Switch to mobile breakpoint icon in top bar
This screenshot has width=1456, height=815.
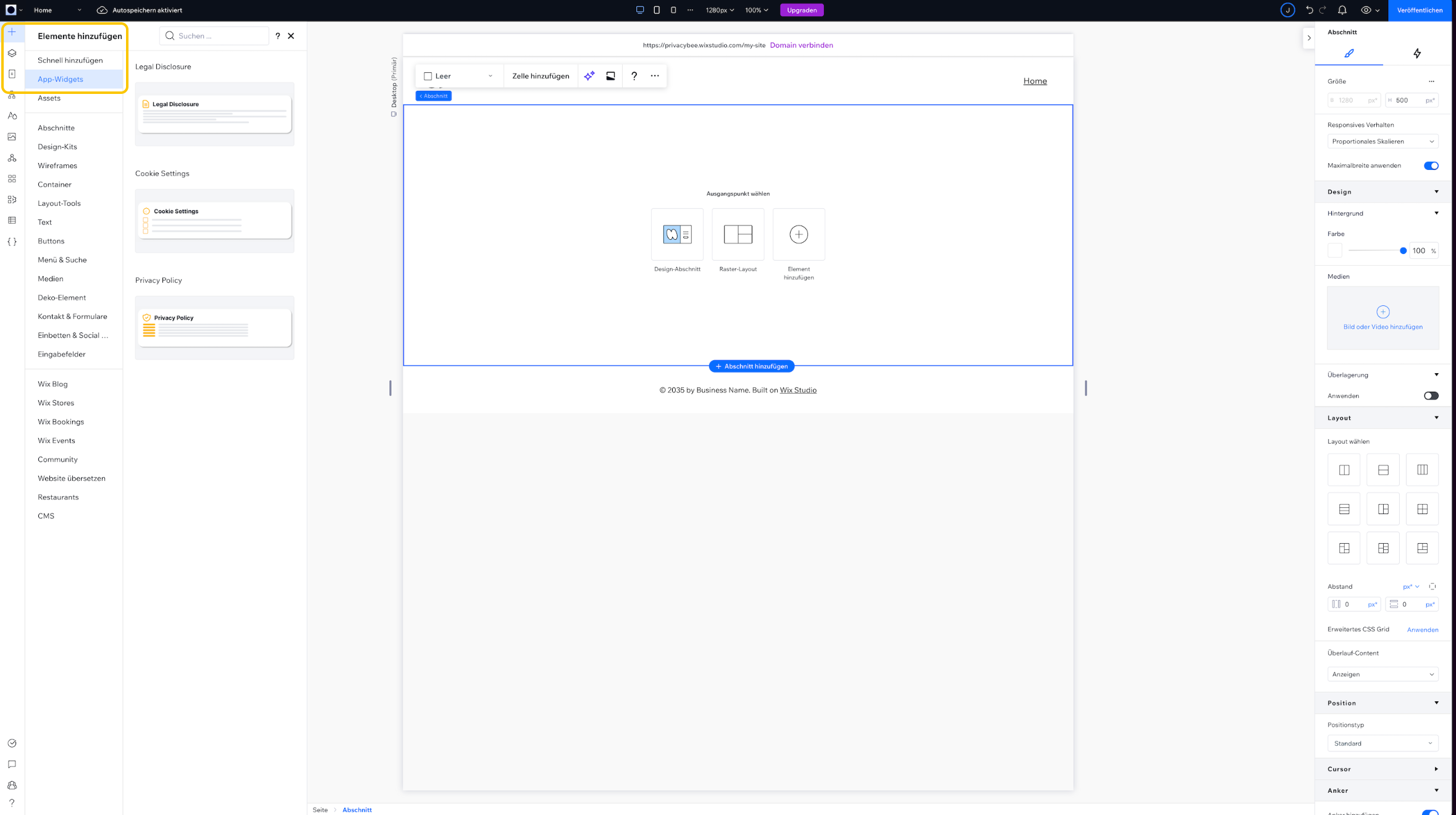click(673, 10)
